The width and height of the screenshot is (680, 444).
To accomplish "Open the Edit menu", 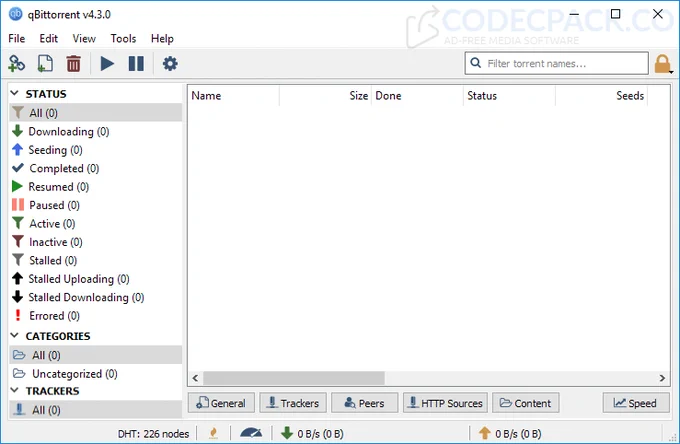I will [x=49, y=39].
